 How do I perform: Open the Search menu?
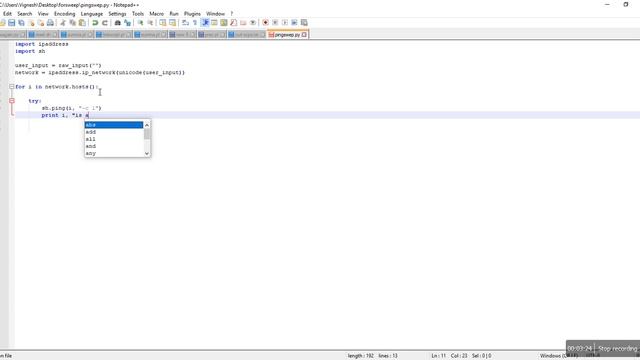point(24,14)
